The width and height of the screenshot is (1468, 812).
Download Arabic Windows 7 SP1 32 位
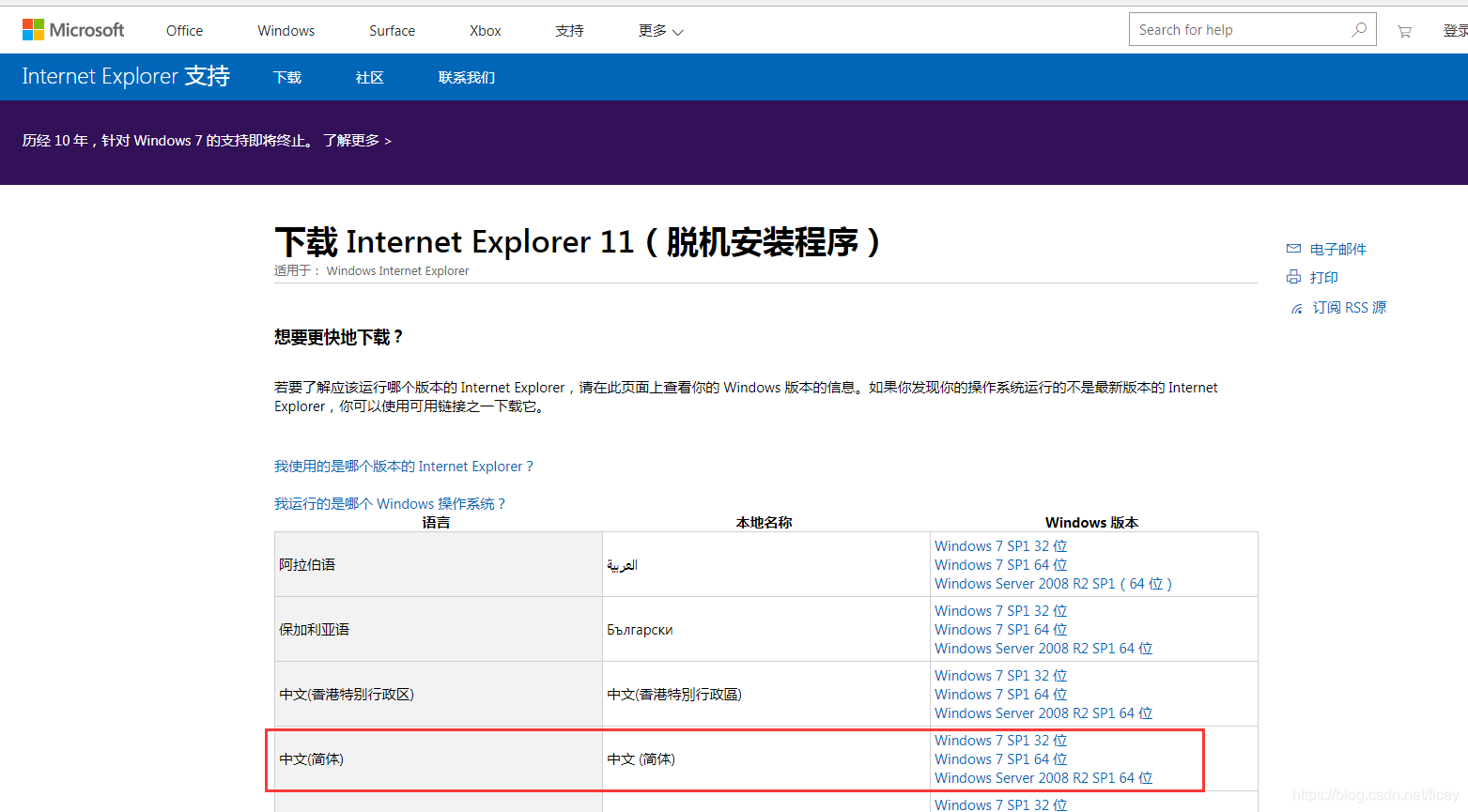[1000, 546]
